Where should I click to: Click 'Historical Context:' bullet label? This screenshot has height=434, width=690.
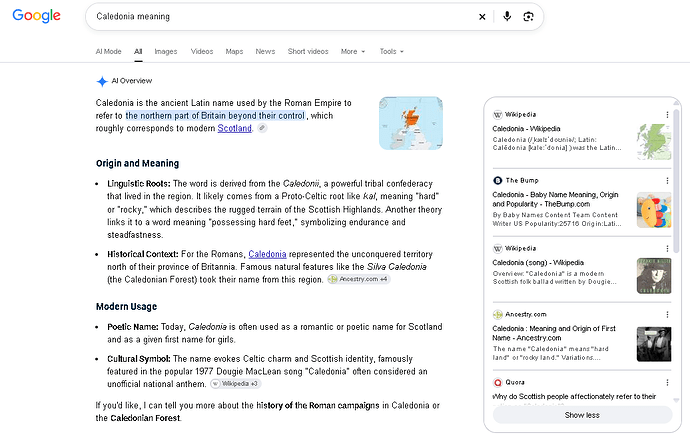pyautogui.click(x=143, y=254)
